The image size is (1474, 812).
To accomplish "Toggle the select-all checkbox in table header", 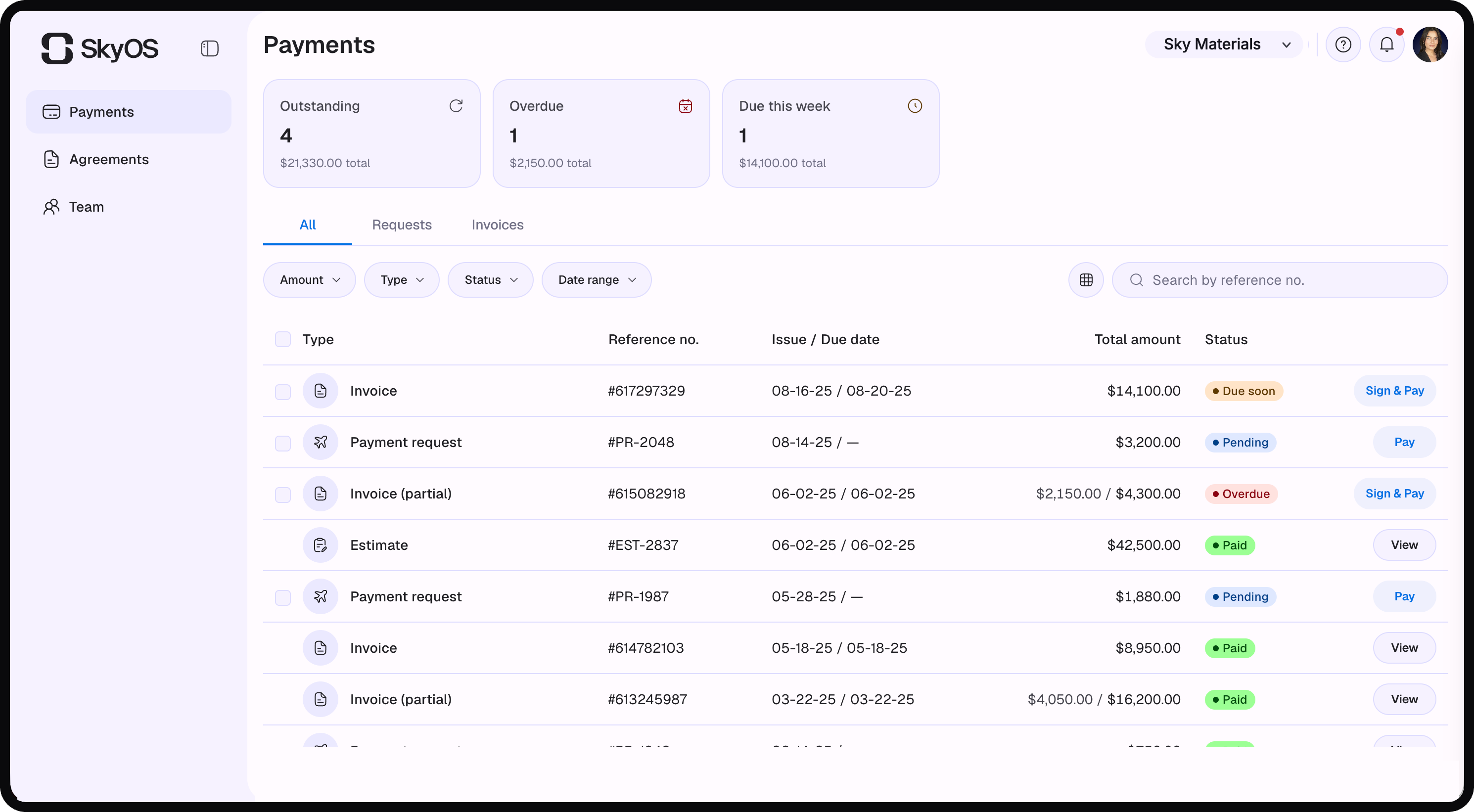I will pyautogui.click(x=282, y=339).
